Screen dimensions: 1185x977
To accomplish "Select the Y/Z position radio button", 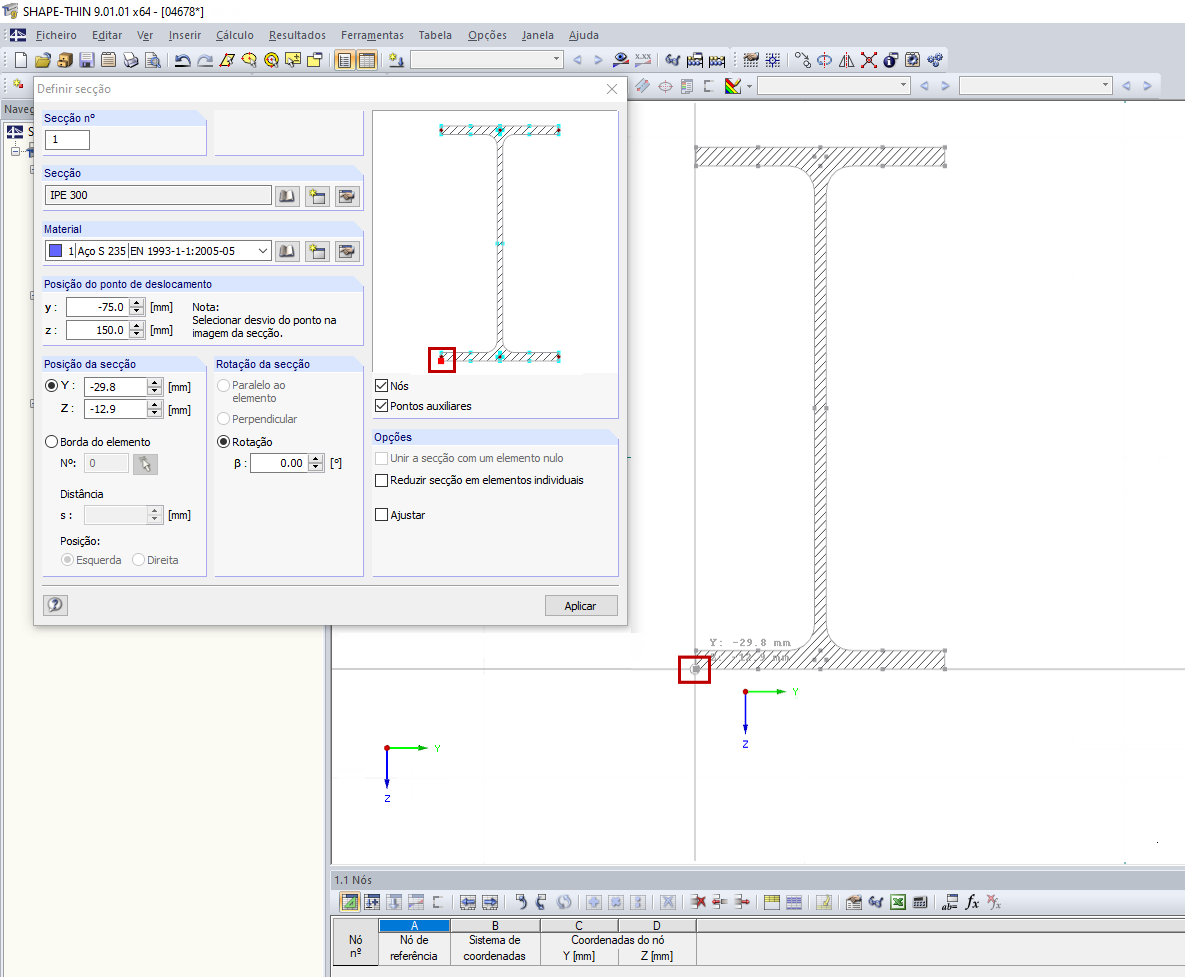I will click(x=51, y=385).
